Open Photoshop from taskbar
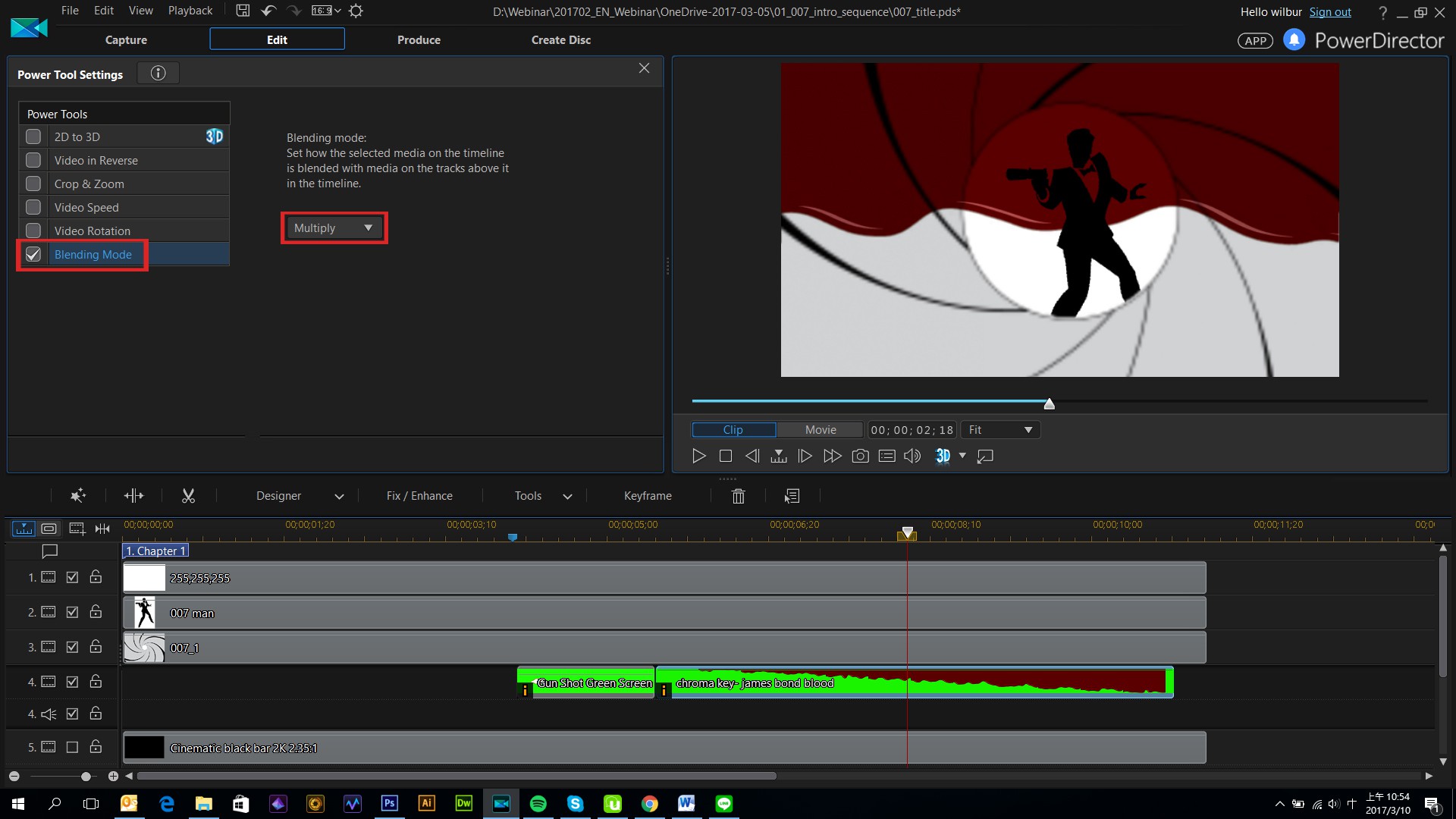Viewport: 1456px width, 819px height. [x=389, y=803]
